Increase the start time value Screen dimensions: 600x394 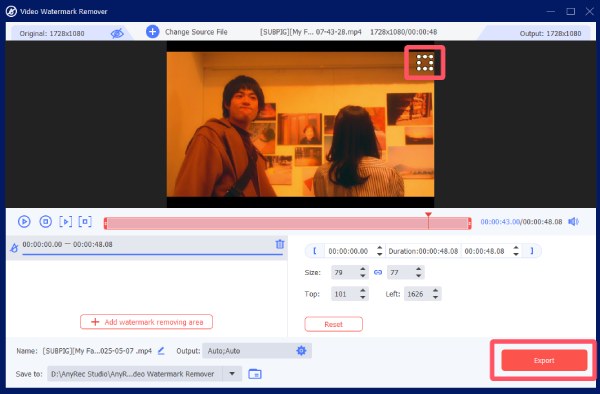(x=379, y=248)
